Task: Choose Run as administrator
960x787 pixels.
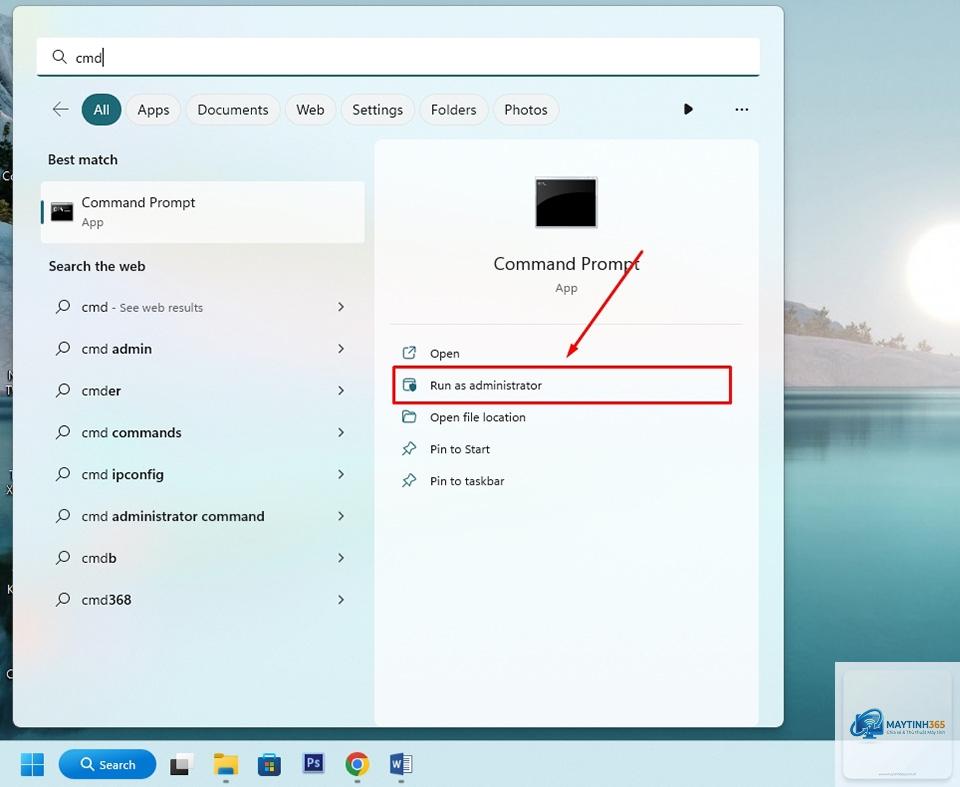Action: (x=562, y=385)
